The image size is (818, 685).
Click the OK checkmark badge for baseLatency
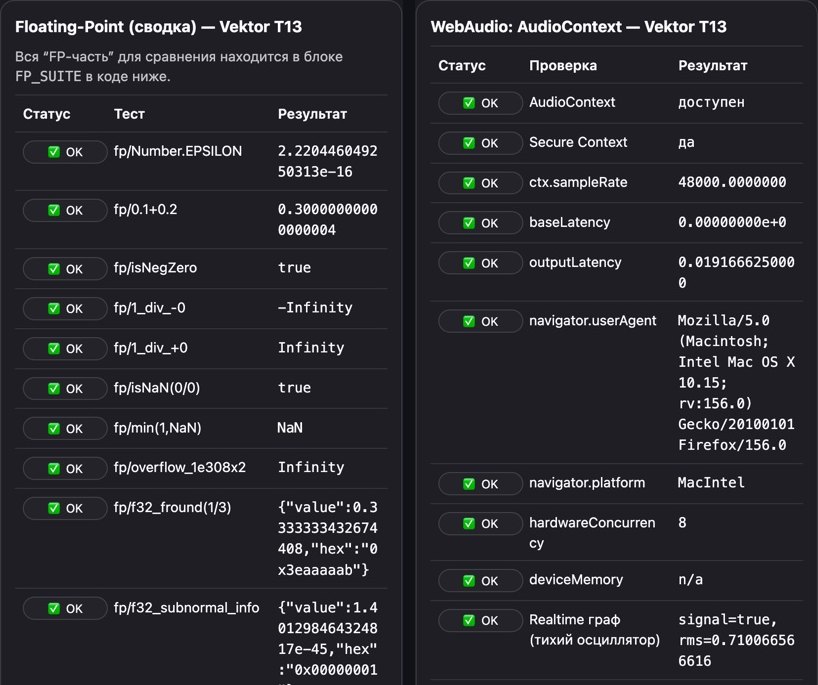pos(480,223)
